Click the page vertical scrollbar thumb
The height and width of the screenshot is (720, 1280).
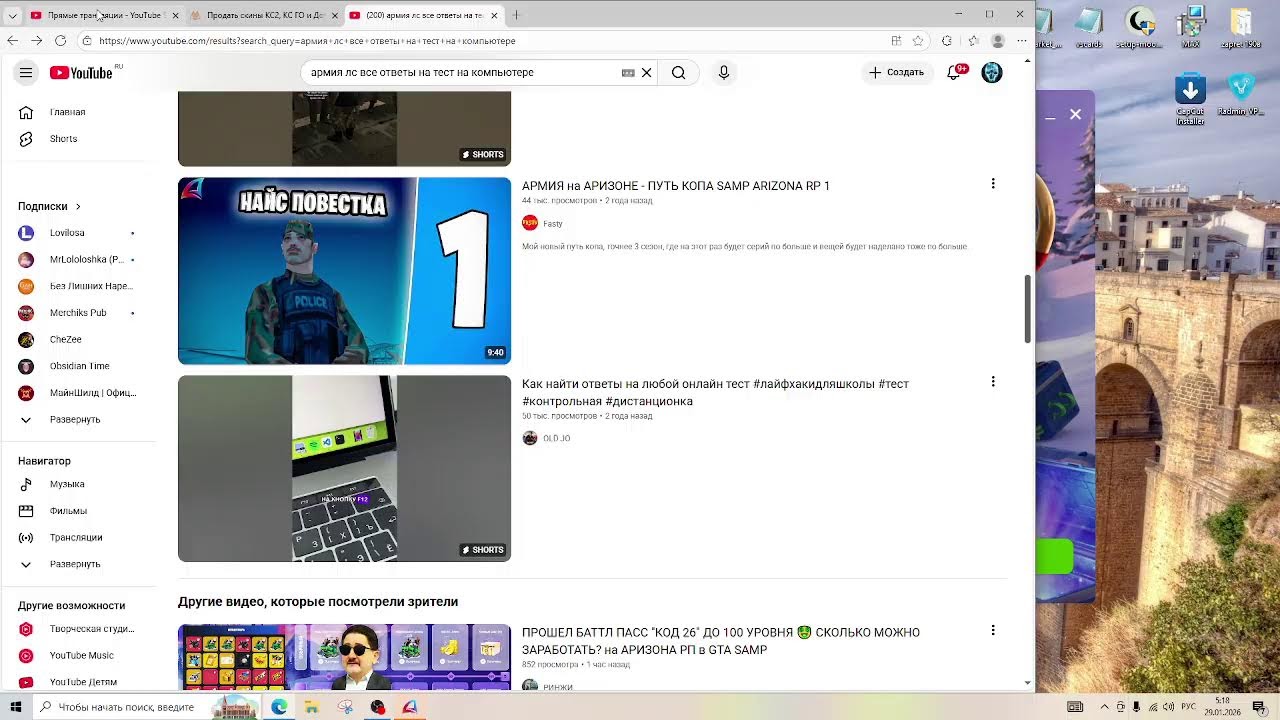click(x=1027, y=309)
